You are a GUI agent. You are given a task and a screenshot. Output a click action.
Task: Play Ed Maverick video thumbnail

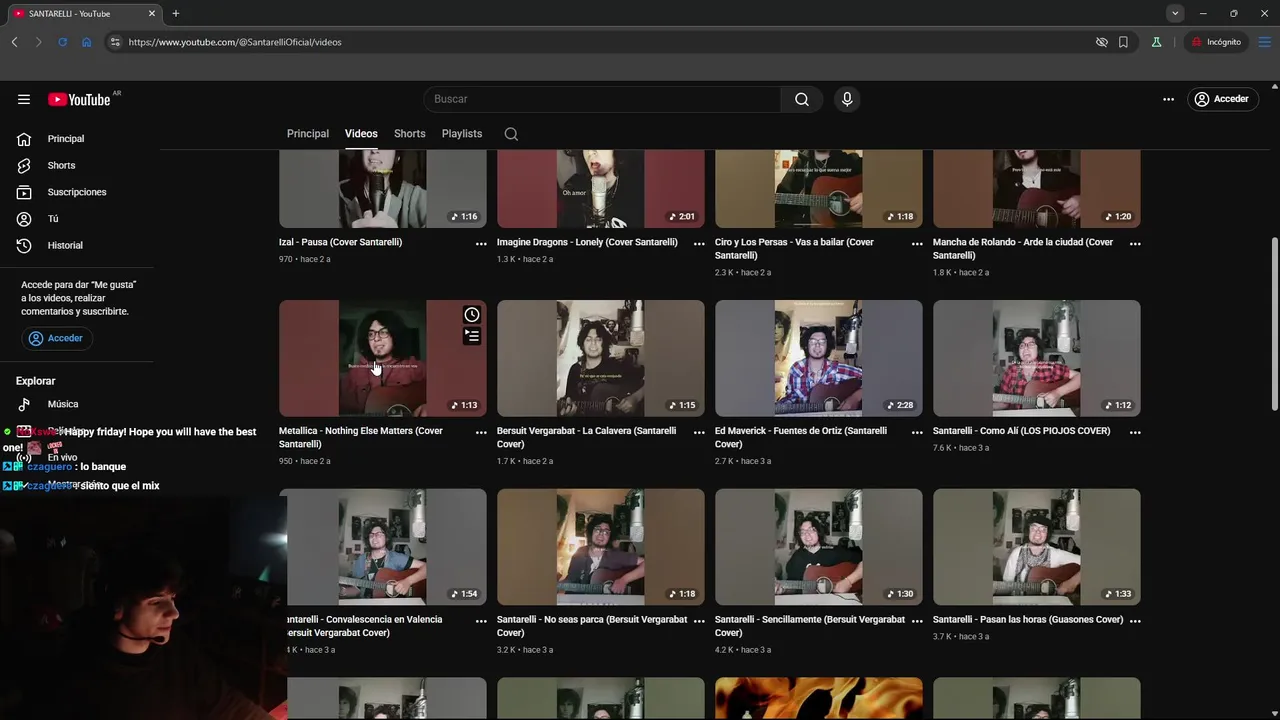(819, 358)
